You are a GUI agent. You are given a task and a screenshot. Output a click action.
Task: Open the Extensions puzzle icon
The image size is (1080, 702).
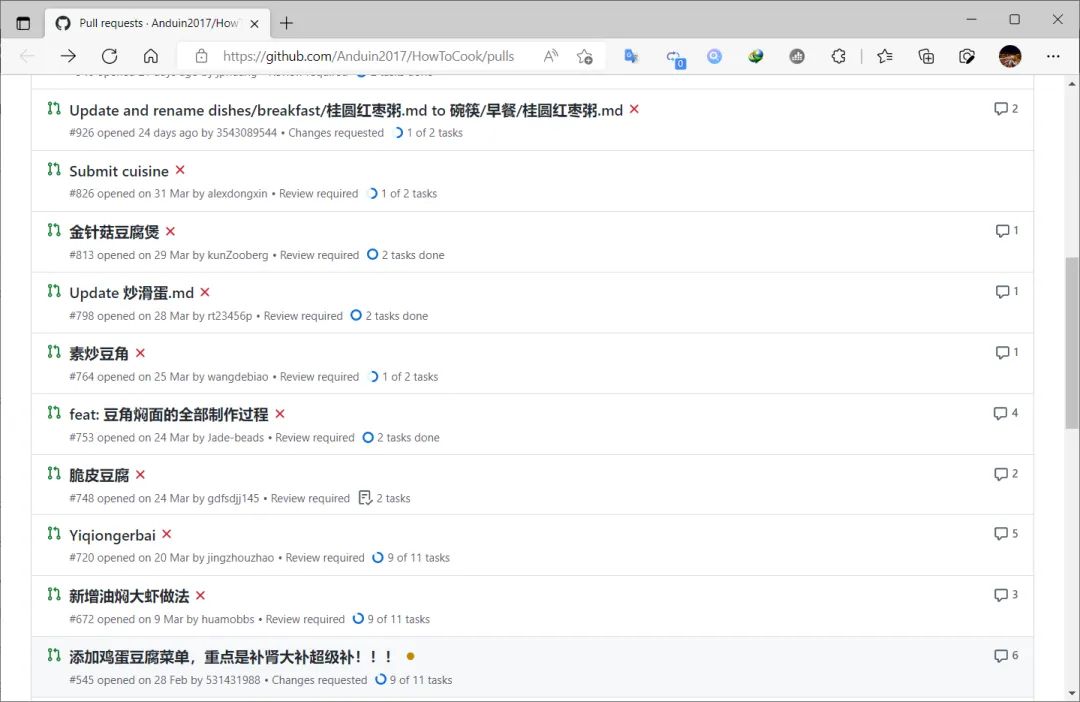[x=838, y=56]
